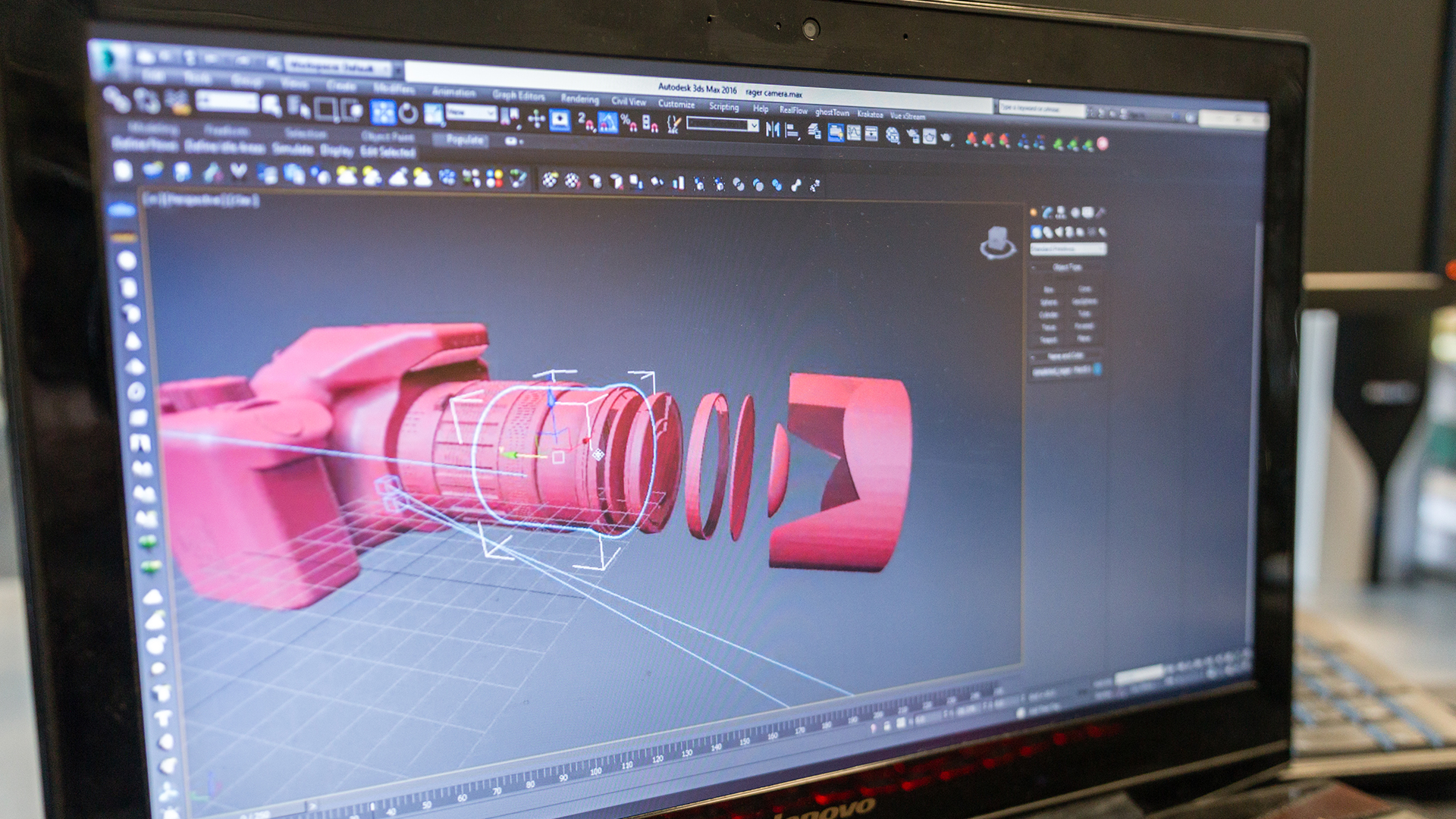Screen dimensions: 1456x819
Task: Switch to the Populate ribbon tab
Action: pyautogui.click(x=463, y=140)
